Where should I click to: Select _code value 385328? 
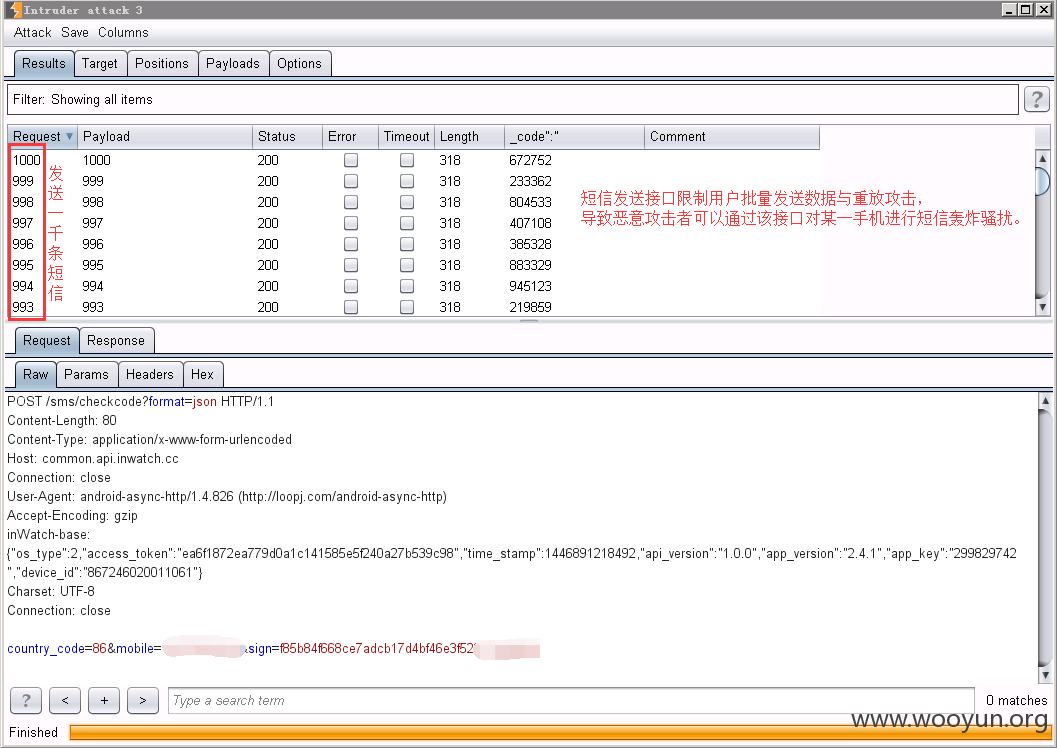pyautogui.click(x=531, y=244)
